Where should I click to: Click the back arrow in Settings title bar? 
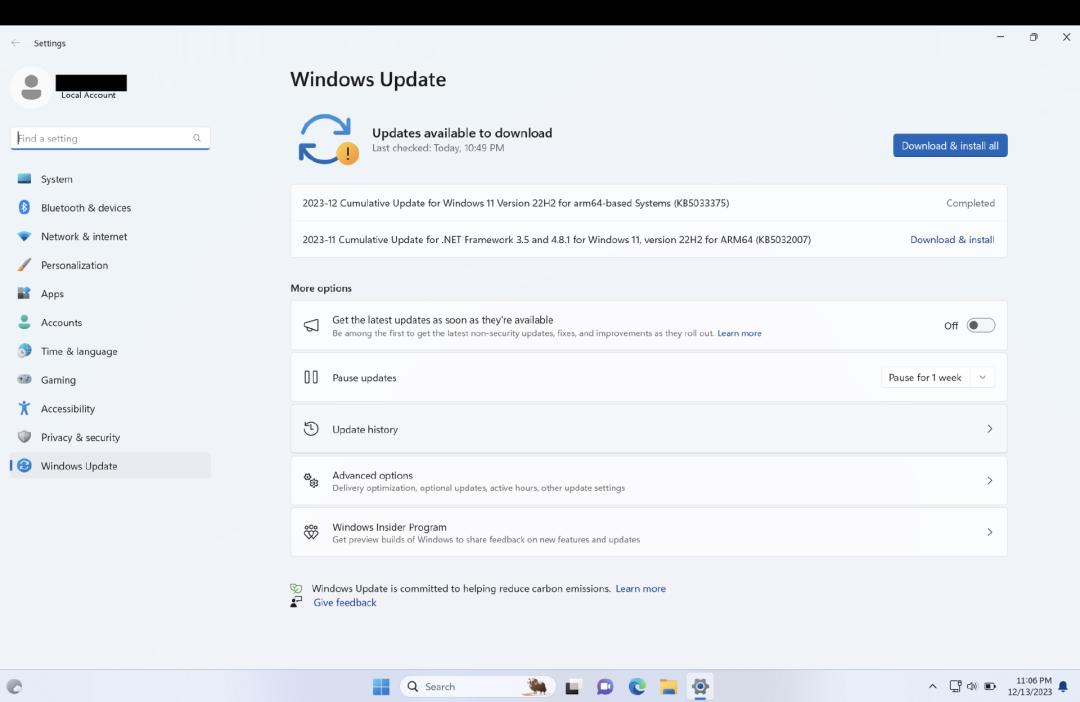(x=16, y=43)
